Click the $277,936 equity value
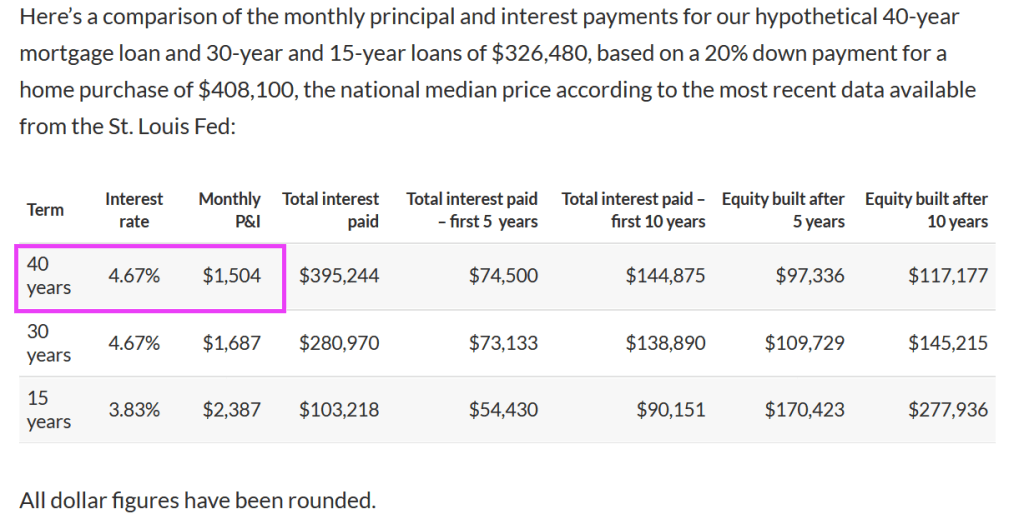This screenshot has width=1024, height=519. pos(947,410)
